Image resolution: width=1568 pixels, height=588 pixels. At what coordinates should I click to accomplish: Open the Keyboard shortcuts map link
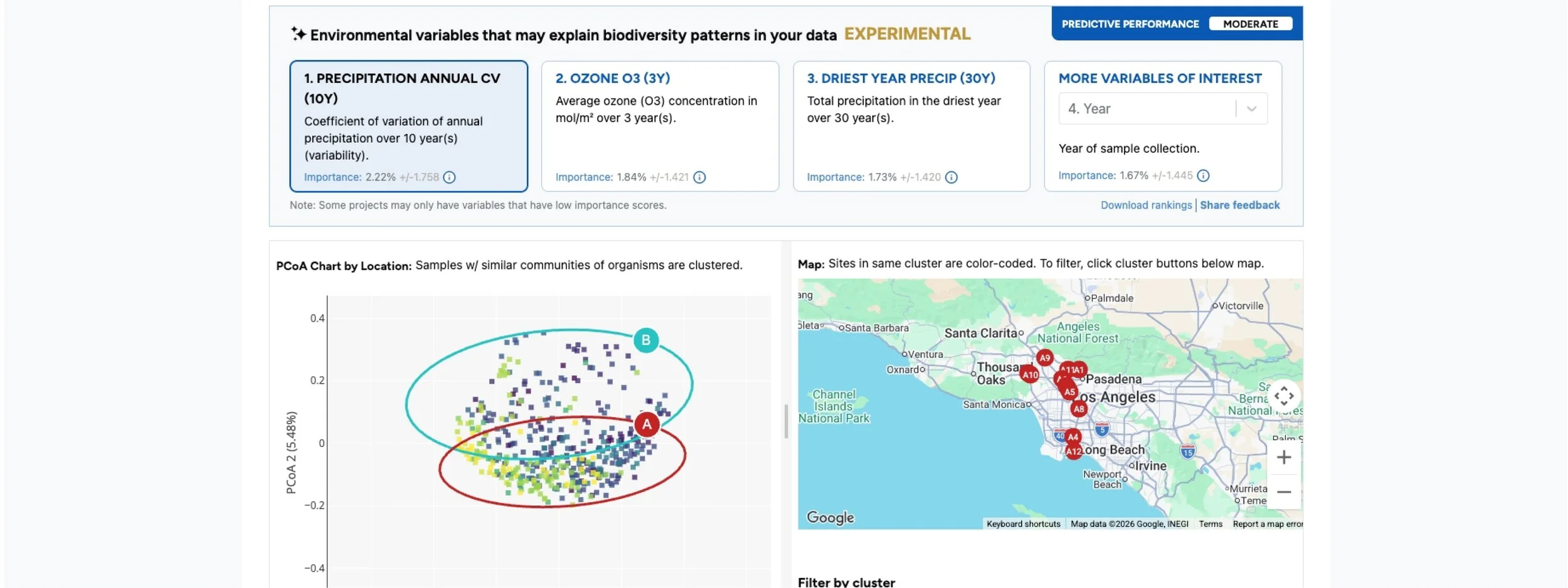coord(1023,524)
